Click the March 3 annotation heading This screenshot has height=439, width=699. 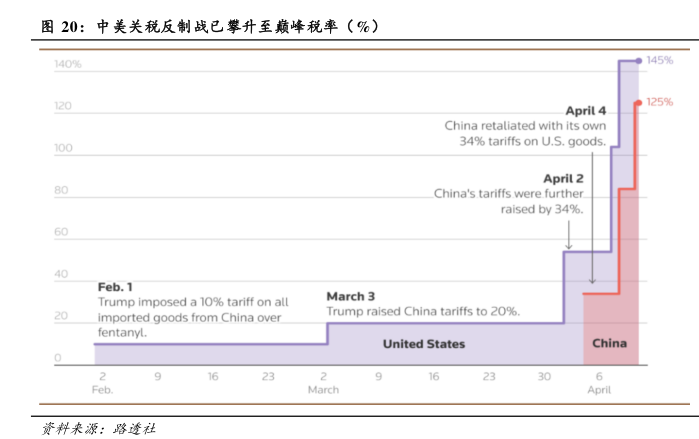(x=351, y=296)
